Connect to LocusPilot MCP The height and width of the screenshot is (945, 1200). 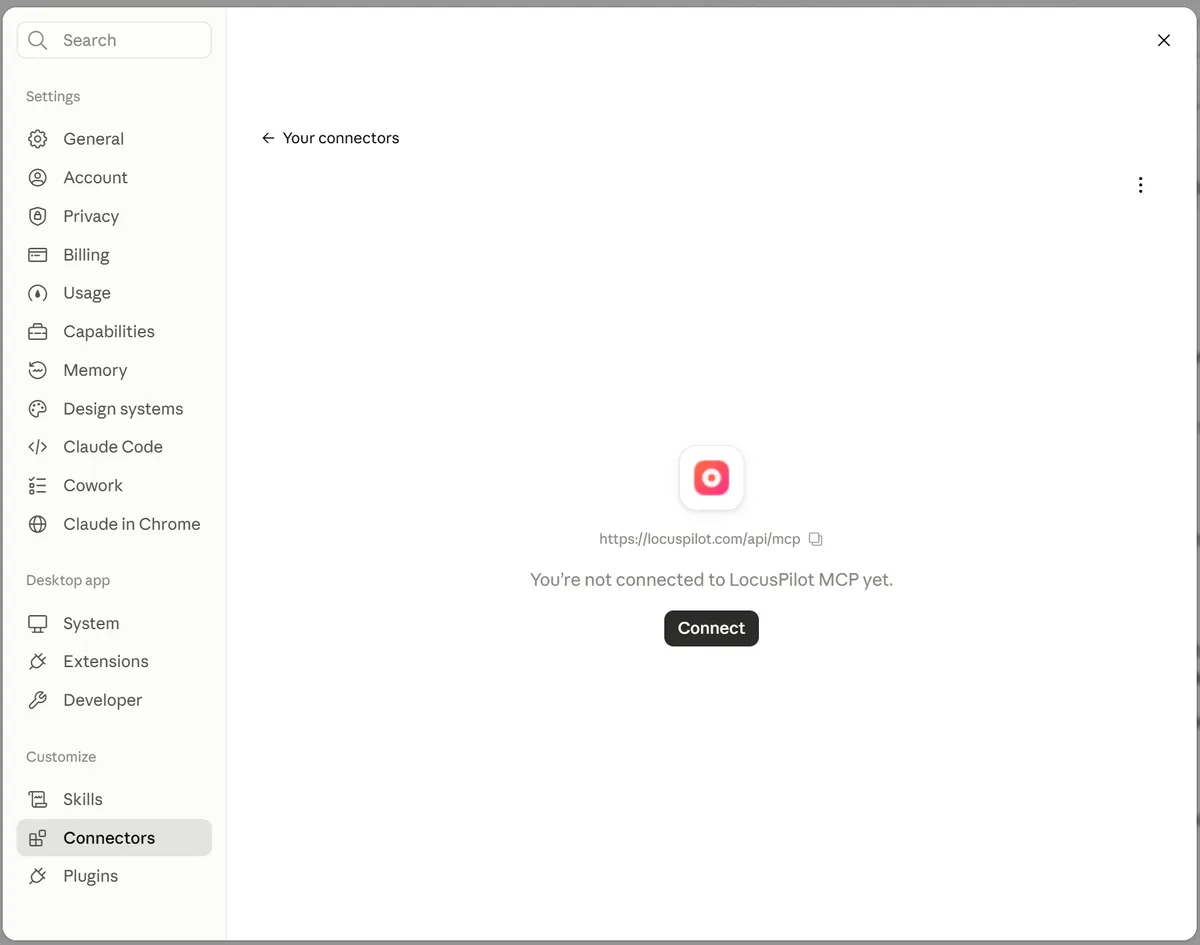[x=711, y=628]
